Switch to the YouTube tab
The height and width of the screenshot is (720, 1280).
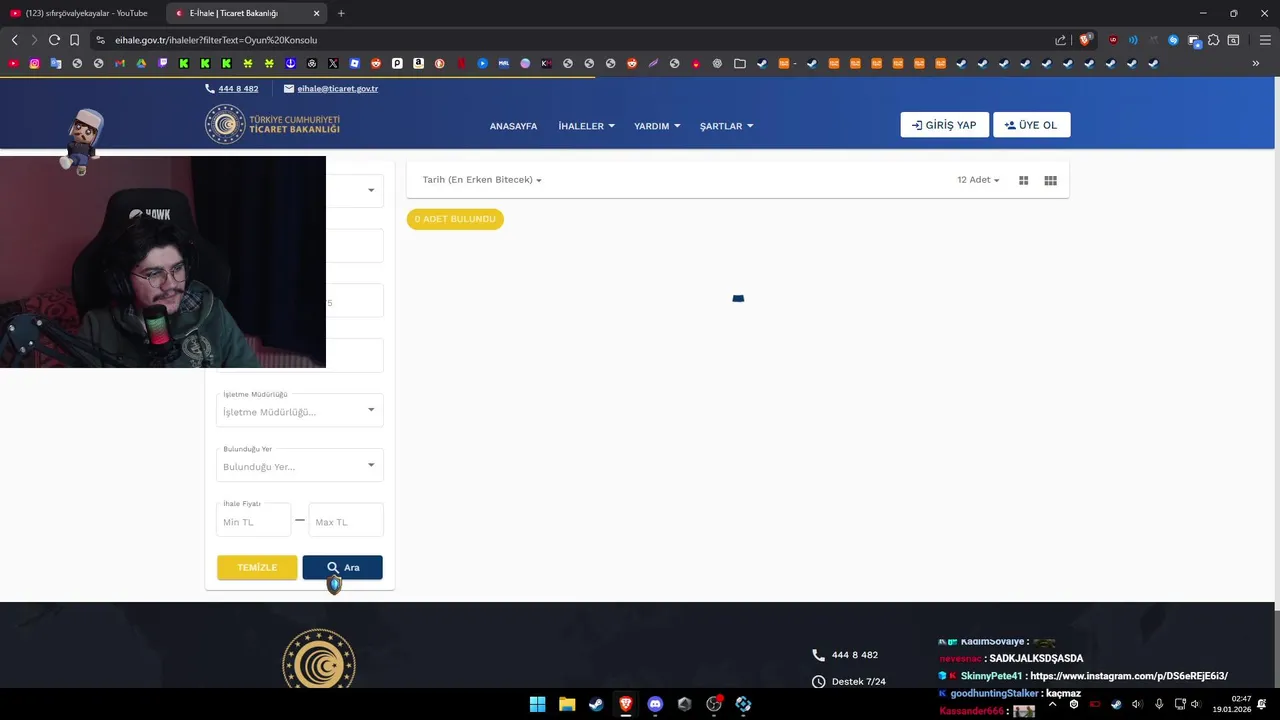click(x=80, y=13)
